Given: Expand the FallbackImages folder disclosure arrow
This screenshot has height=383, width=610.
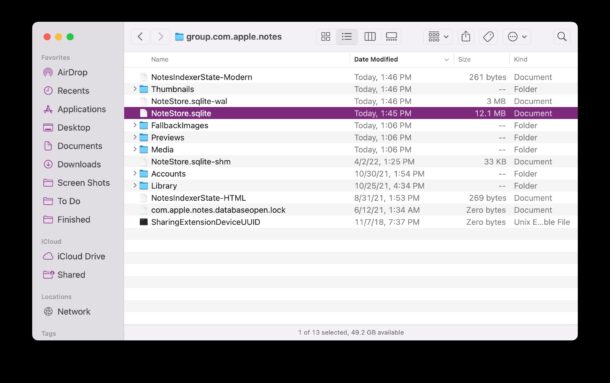Looking at the screenshot, I should [135, 125].
